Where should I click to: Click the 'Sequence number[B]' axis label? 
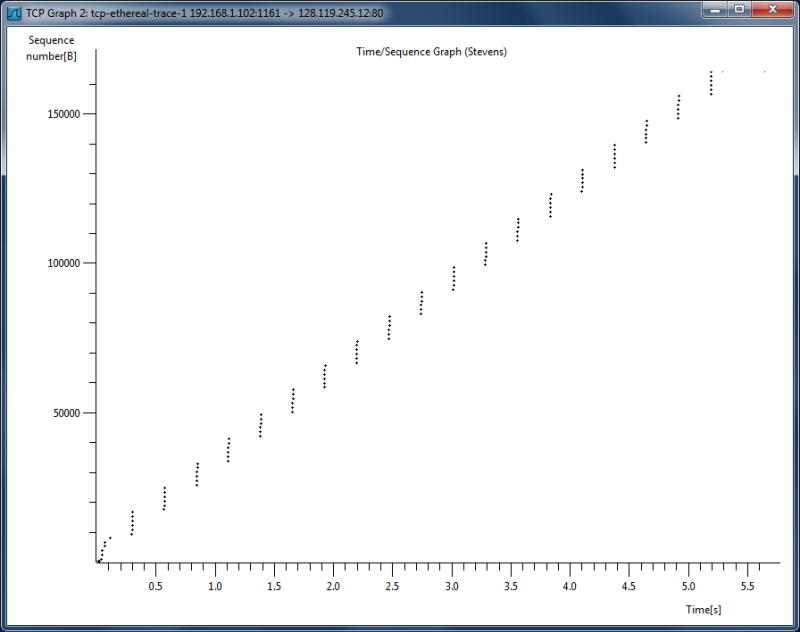click(x=51, y=48)
